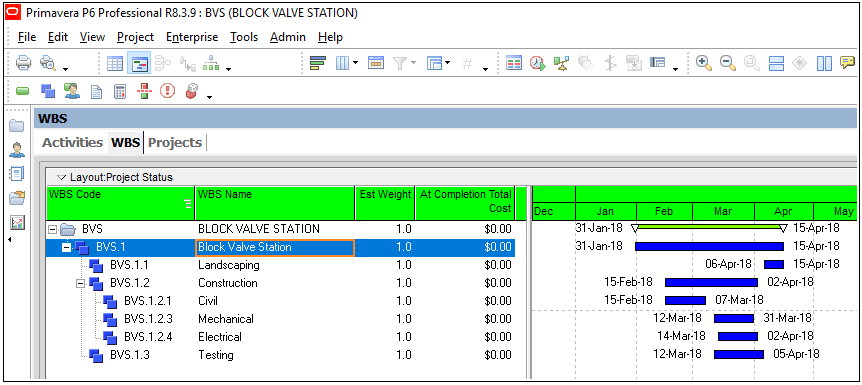
Task: Click the two-column split layout icon
Action: pos(824,63)
